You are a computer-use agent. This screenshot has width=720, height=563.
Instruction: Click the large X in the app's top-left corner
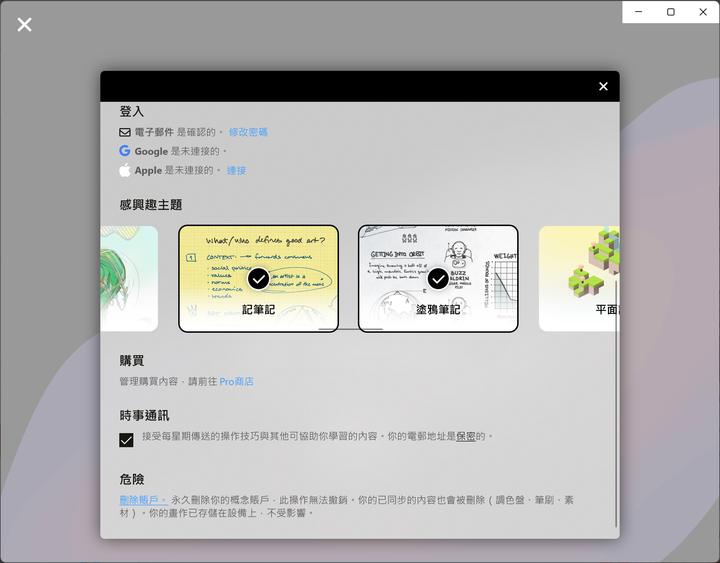[x=24, y=24]
